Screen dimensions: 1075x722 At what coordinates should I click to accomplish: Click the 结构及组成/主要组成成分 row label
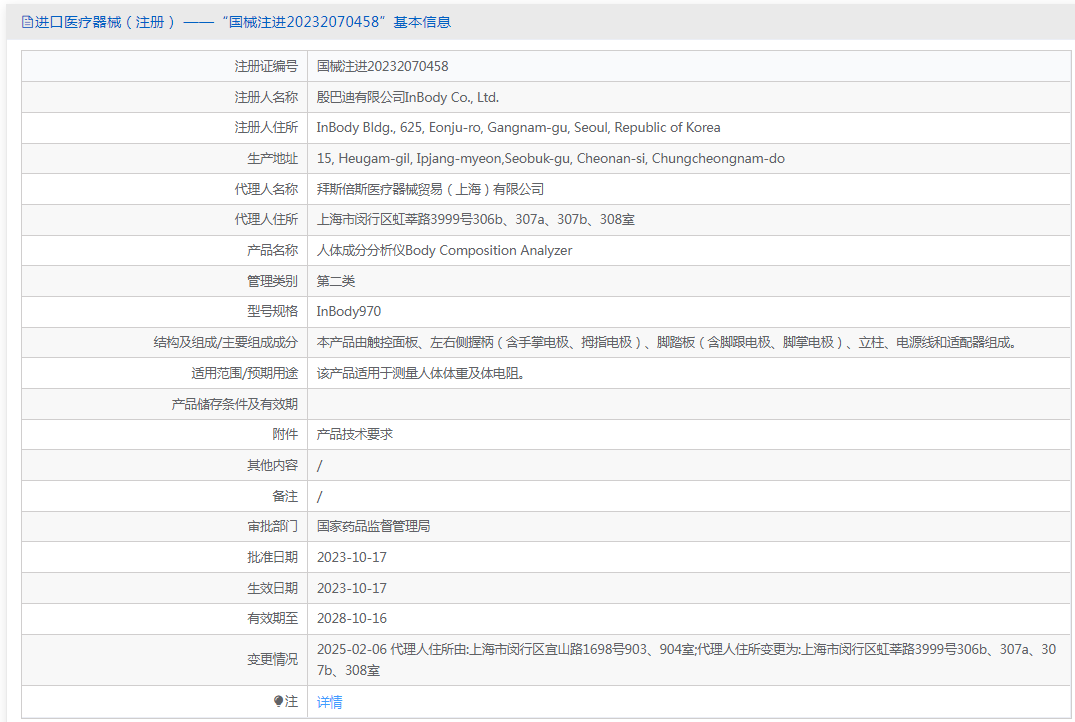click(x=226, y=342)
